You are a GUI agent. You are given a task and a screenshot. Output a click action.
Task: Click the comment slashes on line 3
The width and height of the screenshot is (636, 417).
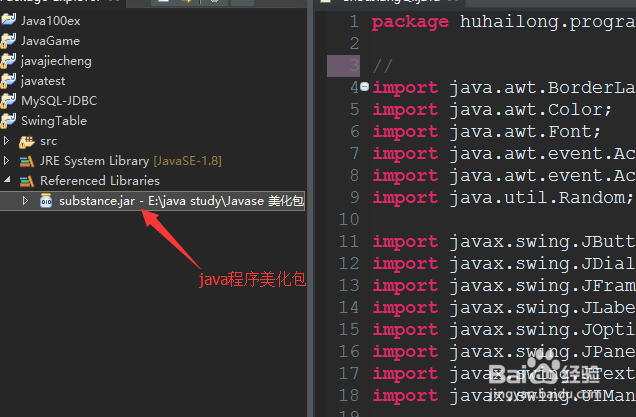[x=382, y=66]
